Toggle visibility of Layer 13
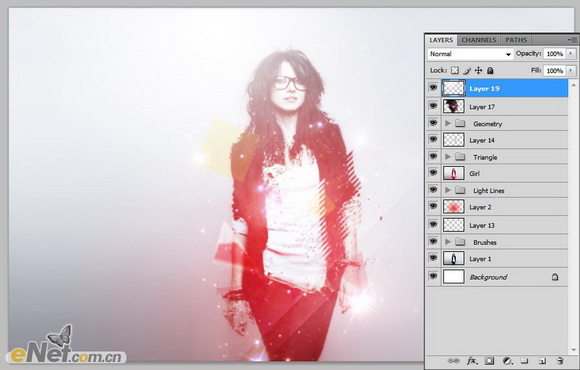 [433, 224]
